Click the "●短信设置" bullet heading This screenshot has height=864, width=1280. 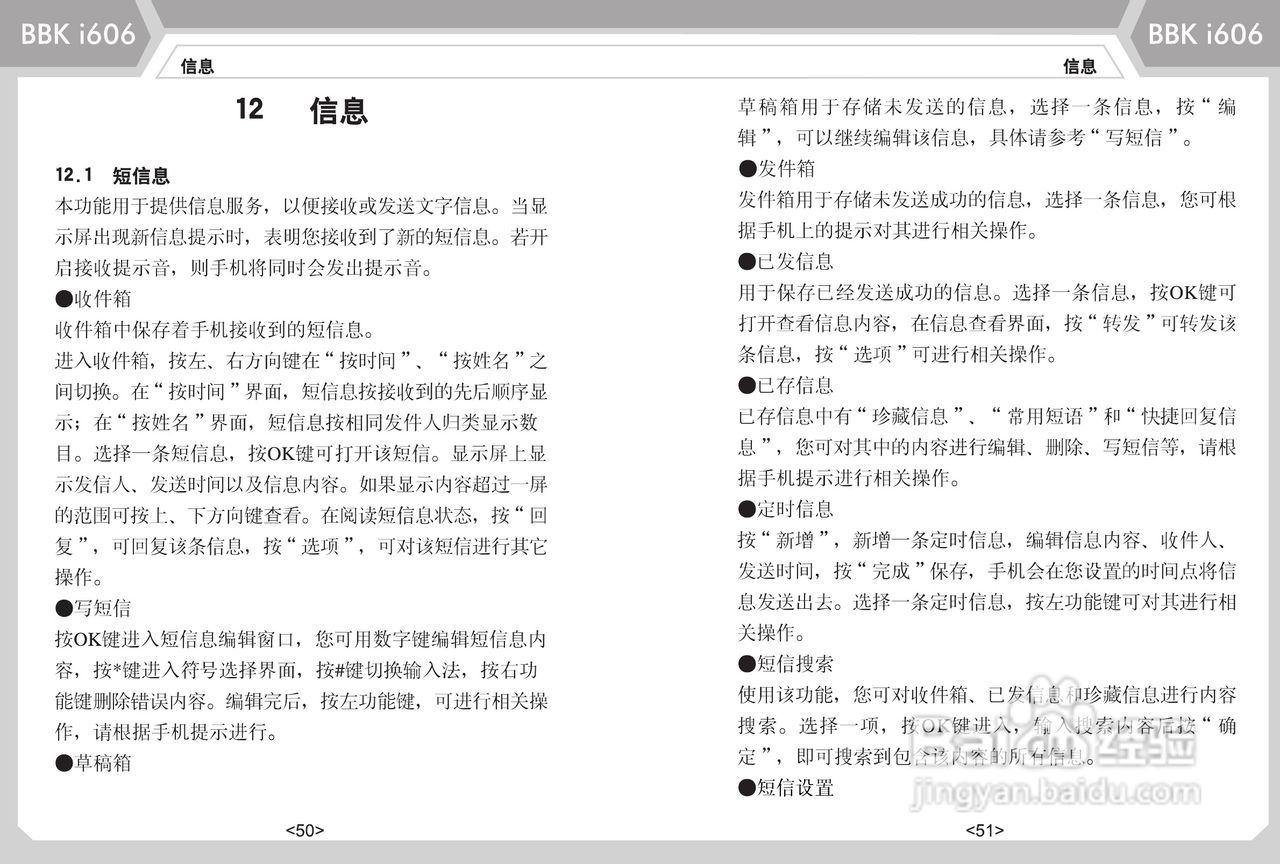[x=786, y=788]
